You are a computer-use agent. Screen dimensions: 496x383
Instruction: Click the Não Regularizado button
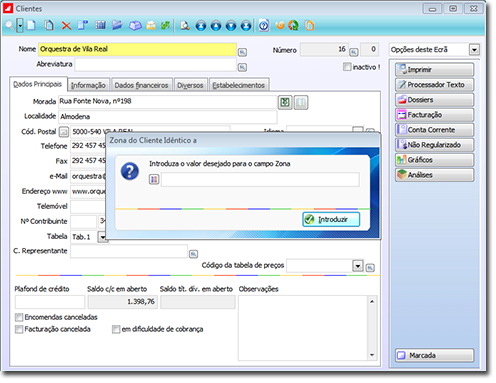tap(434, 145)
